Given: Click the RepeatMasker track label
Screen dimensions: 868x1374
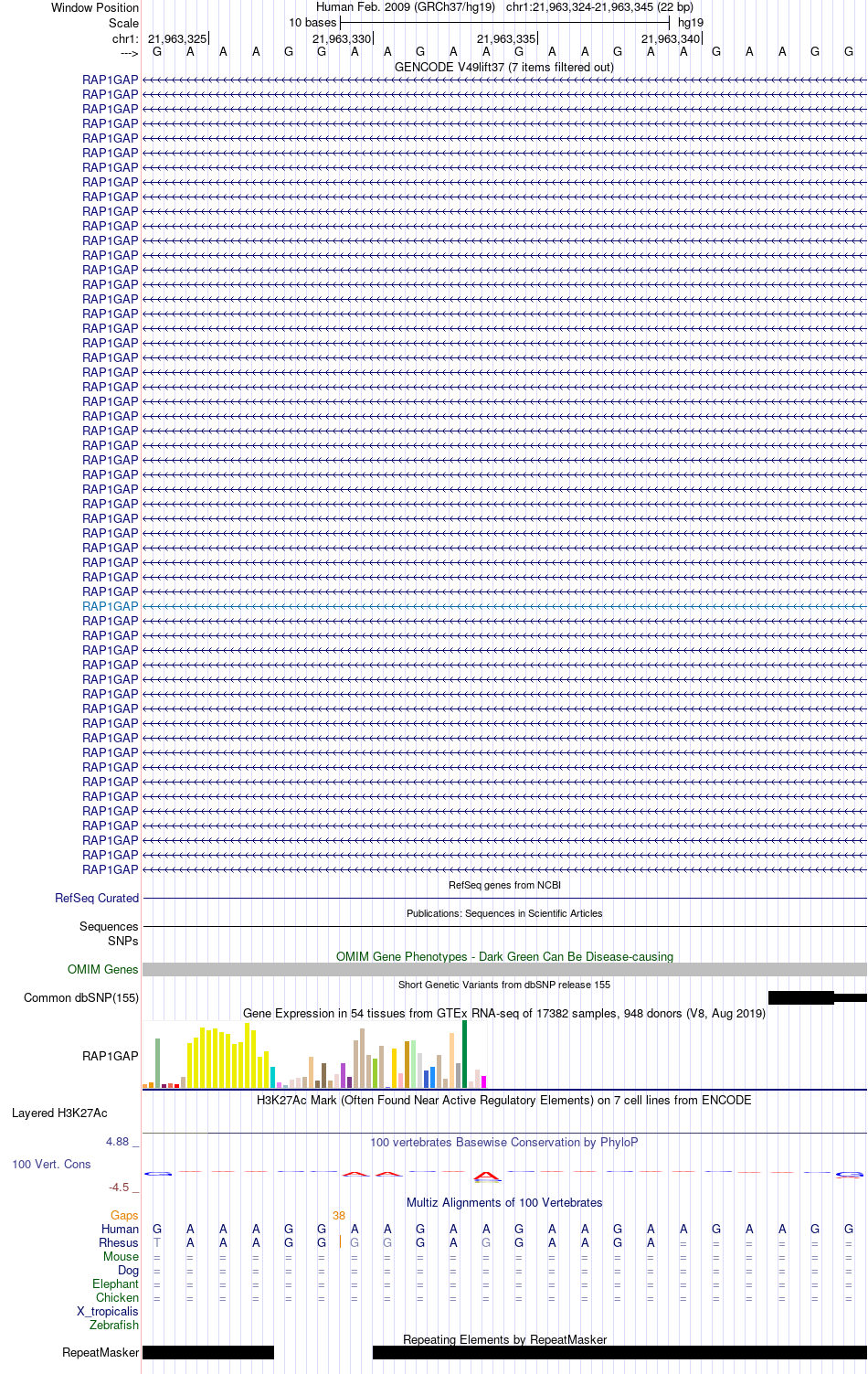Looking at the screenshot, I should pos(101,1352).
